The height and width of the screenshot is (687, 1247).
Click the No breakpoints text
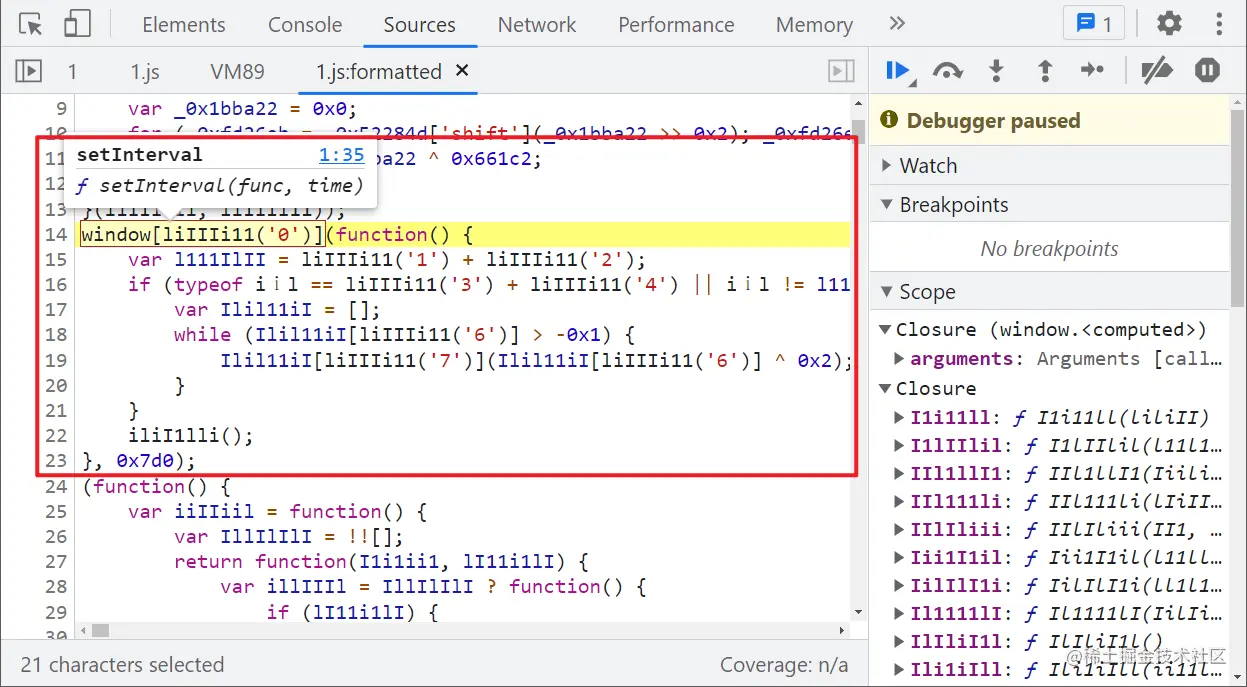(1049, 249)
